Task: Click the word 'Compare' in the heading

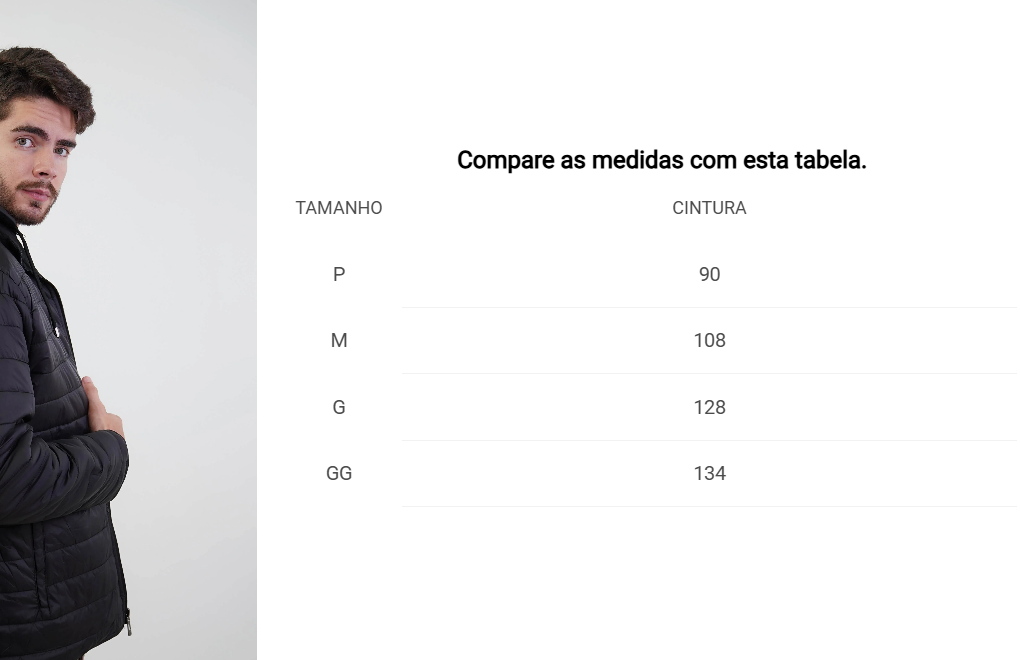Action: tap(505, 160)
